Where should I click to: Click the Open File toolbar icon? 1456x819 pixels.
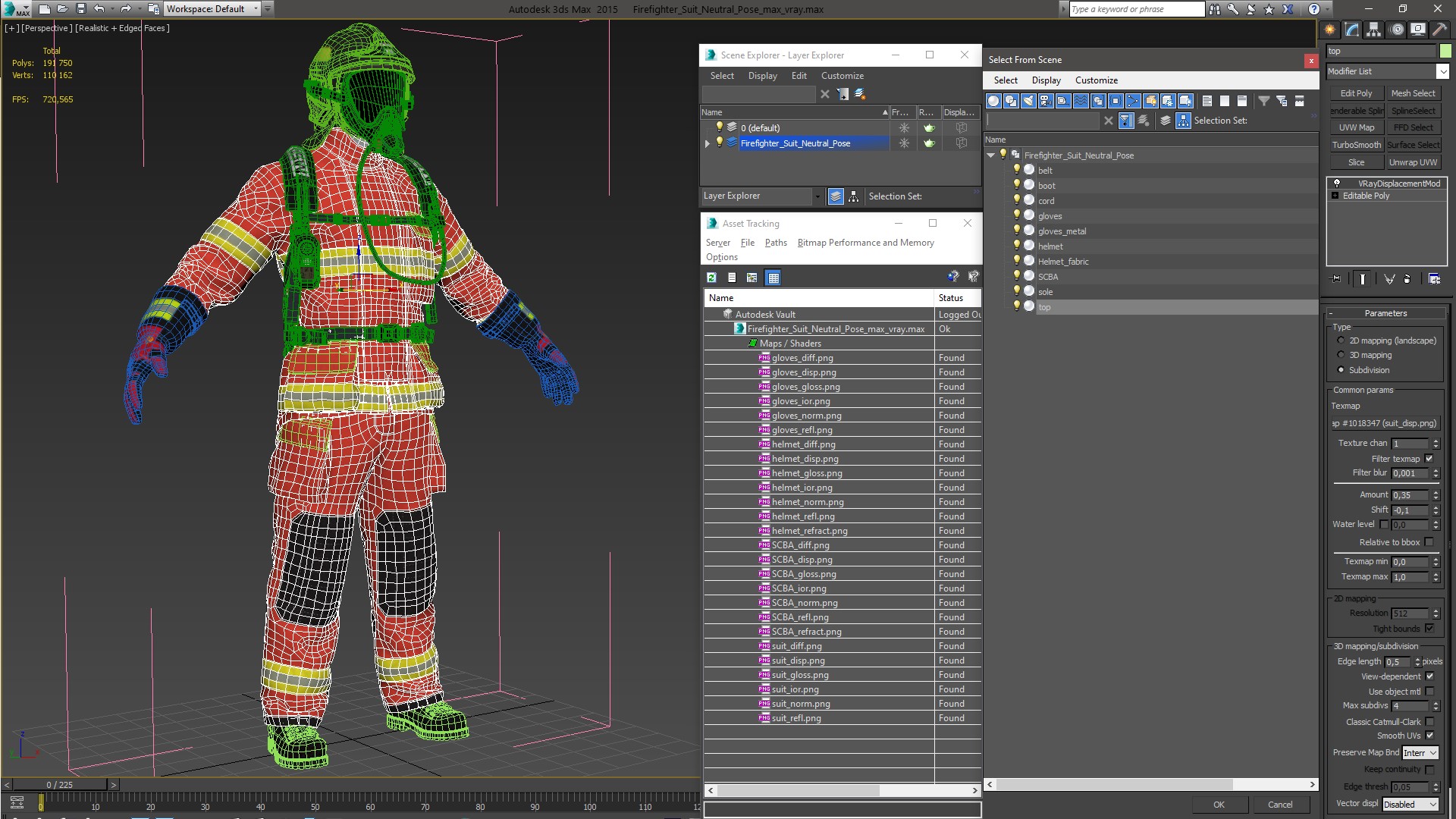click(x=63, y=9)
